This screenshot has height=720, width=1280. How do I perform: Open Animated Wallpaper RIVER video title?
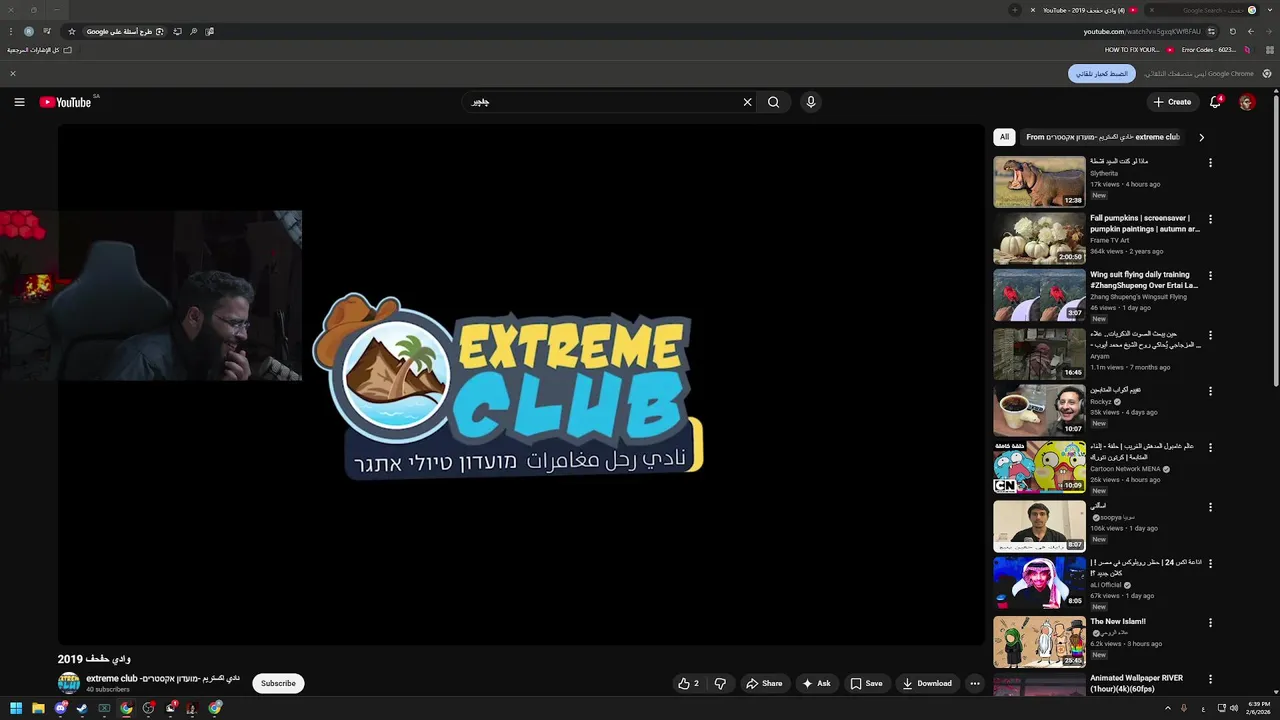1136,683
